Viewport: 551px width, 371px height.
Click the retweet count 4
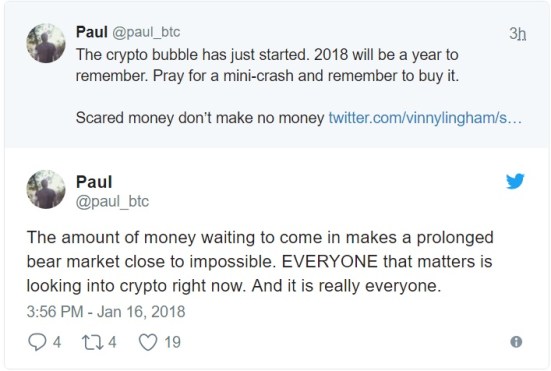(x=112, y=342)
